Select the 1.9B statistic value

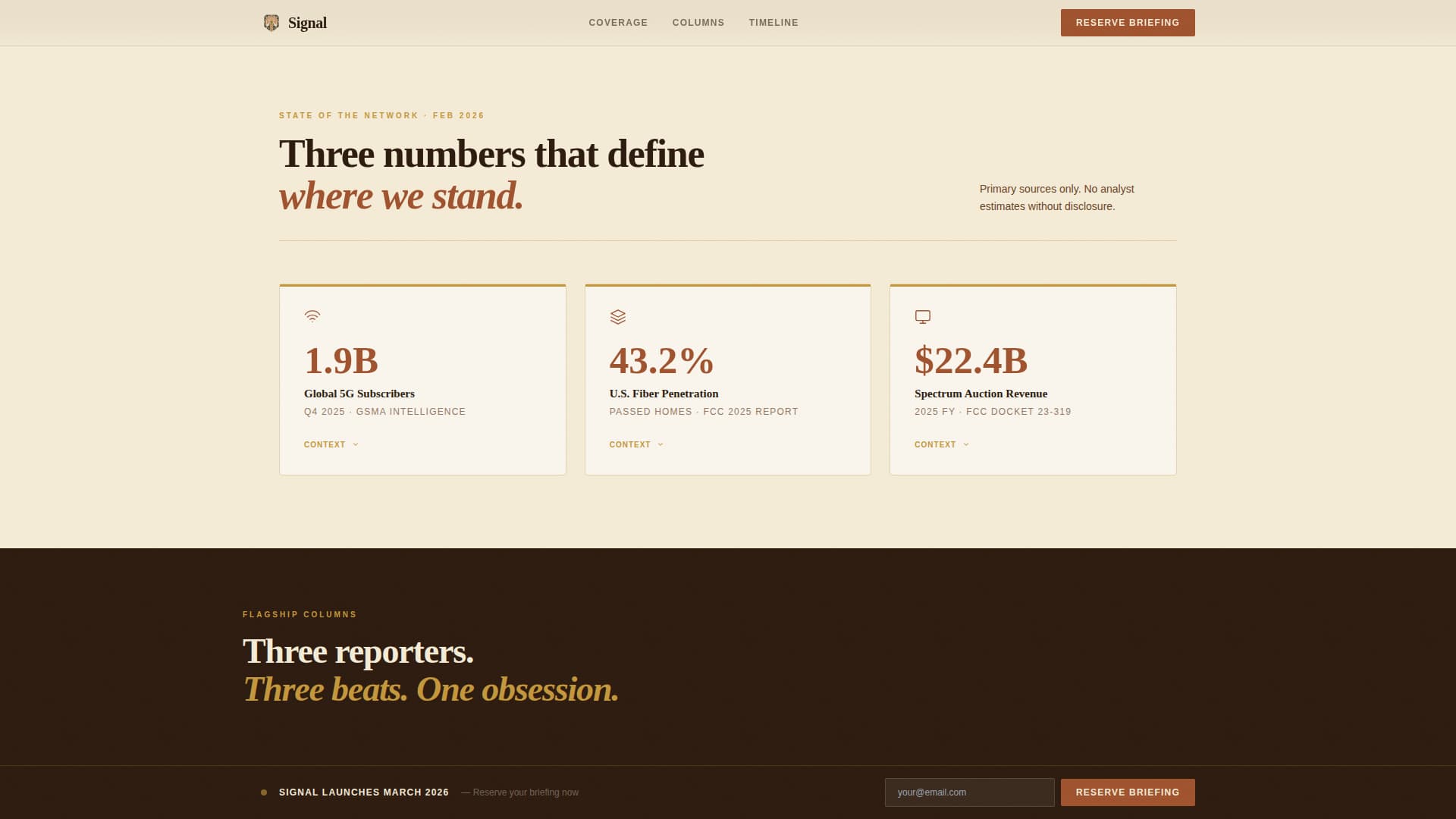(x=341, y=360)
